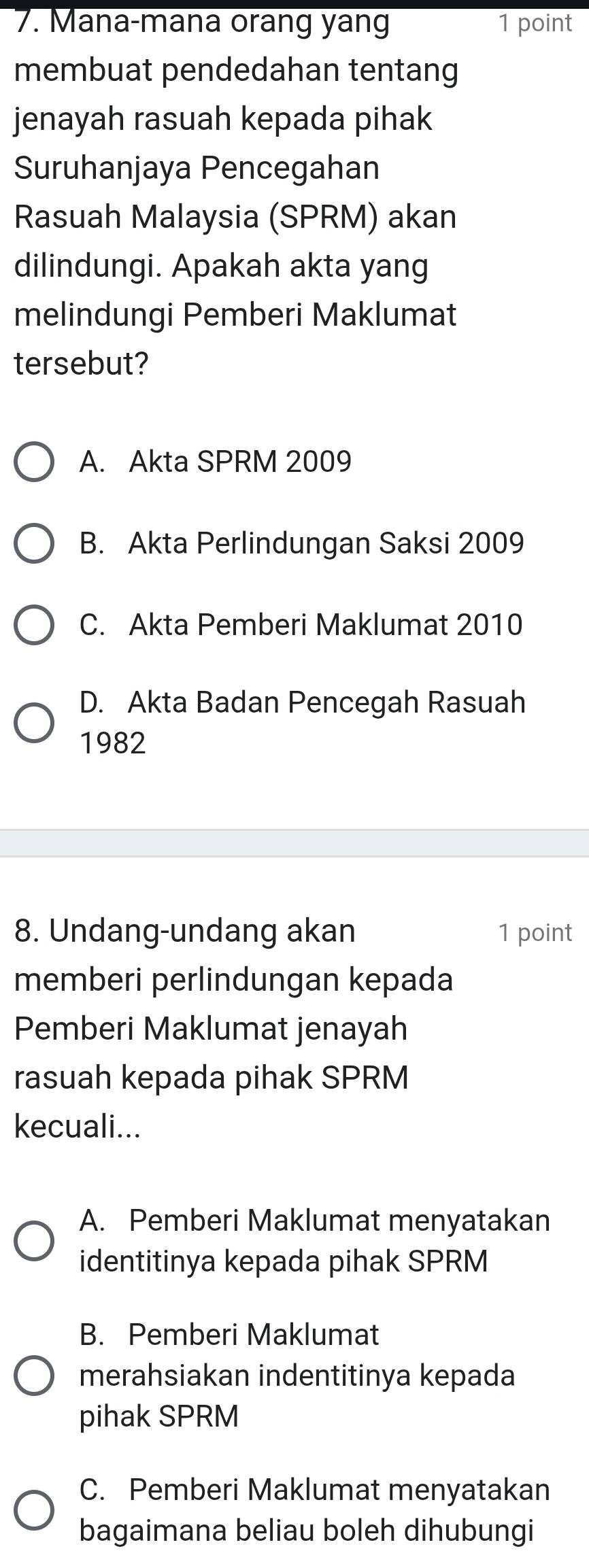This screenshot has width=589, height=1568.
Task: Select radio button for Akta Pemberi Maklumat 2010
Action: [x=33, y=624]
